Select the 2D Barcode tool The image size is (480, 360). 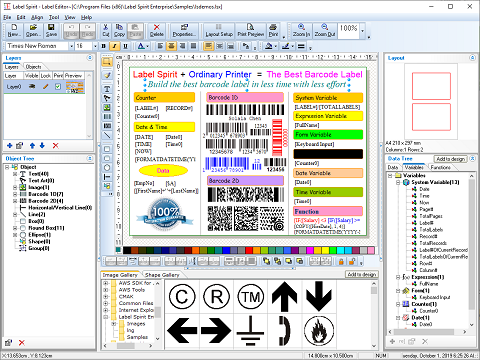coord(107,126)
